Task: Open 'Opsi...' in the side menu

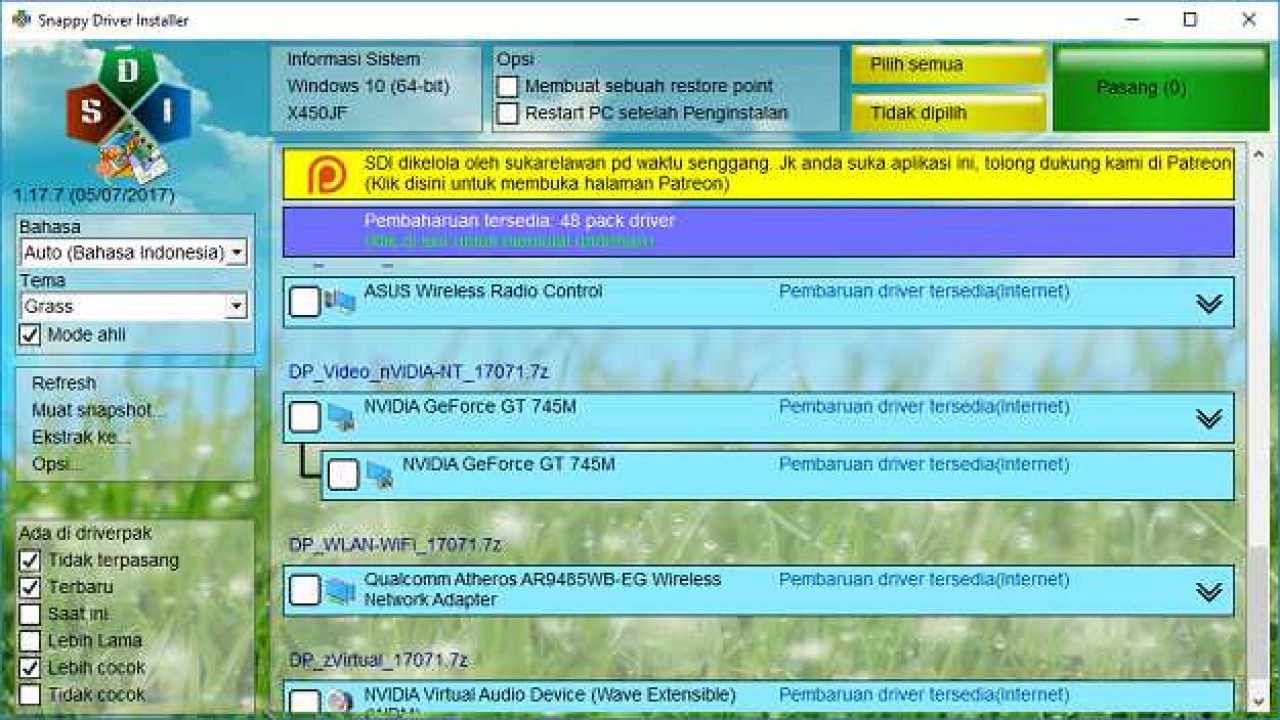Action: [57, 464]
